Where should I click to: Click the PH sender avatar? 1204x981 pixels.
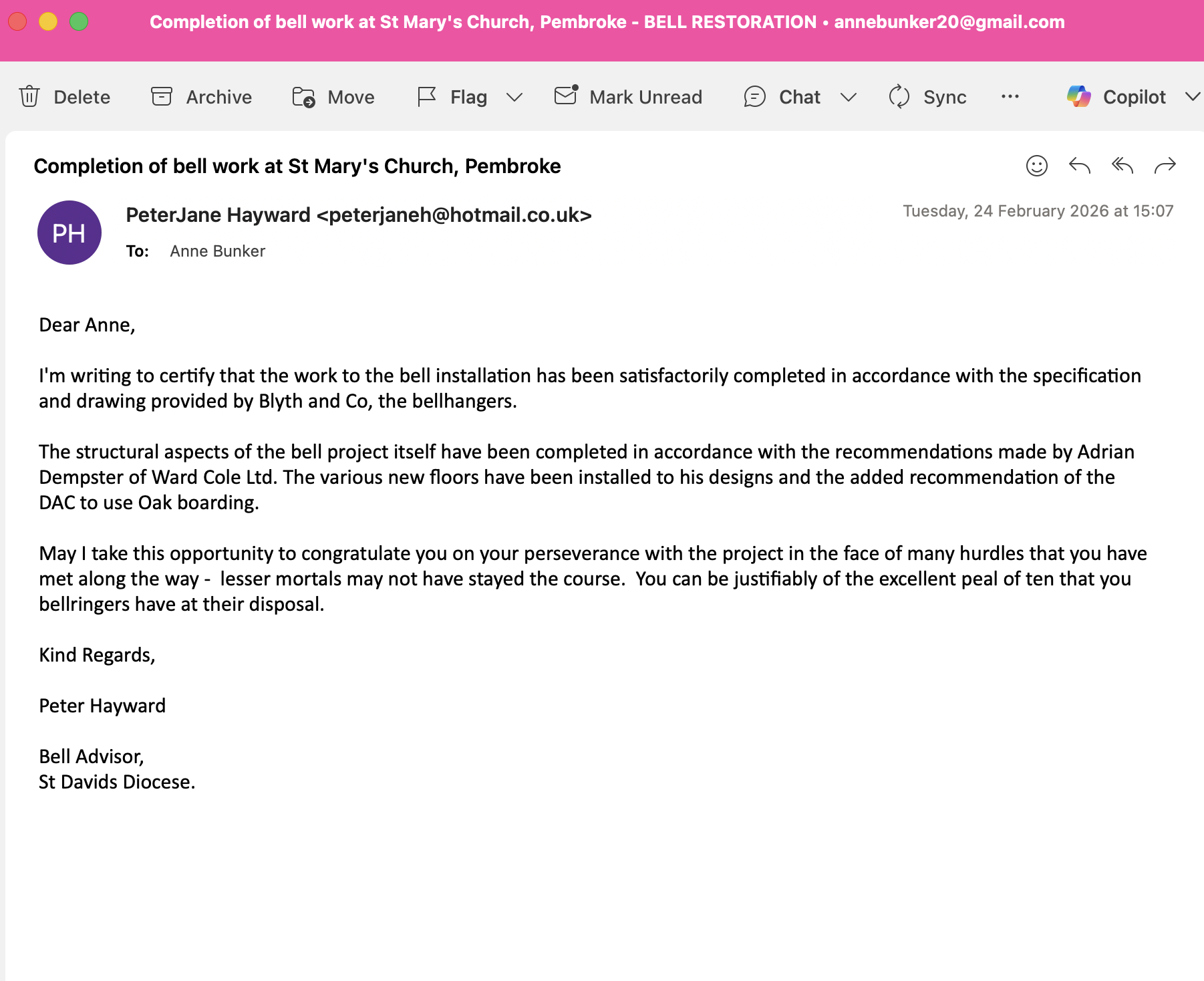[69, 233]
